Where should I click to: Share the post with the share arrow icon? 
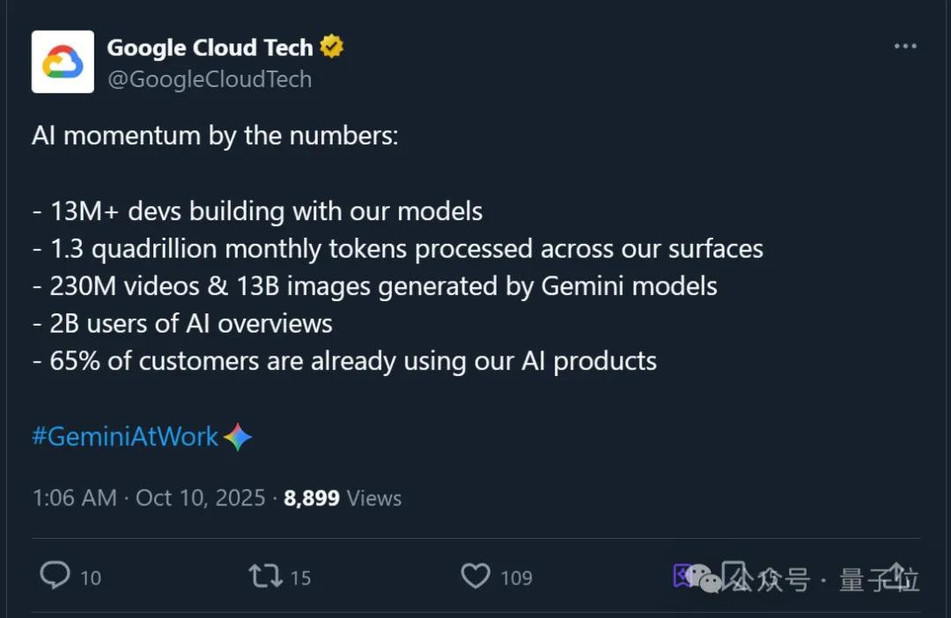[x=897, y=575]
